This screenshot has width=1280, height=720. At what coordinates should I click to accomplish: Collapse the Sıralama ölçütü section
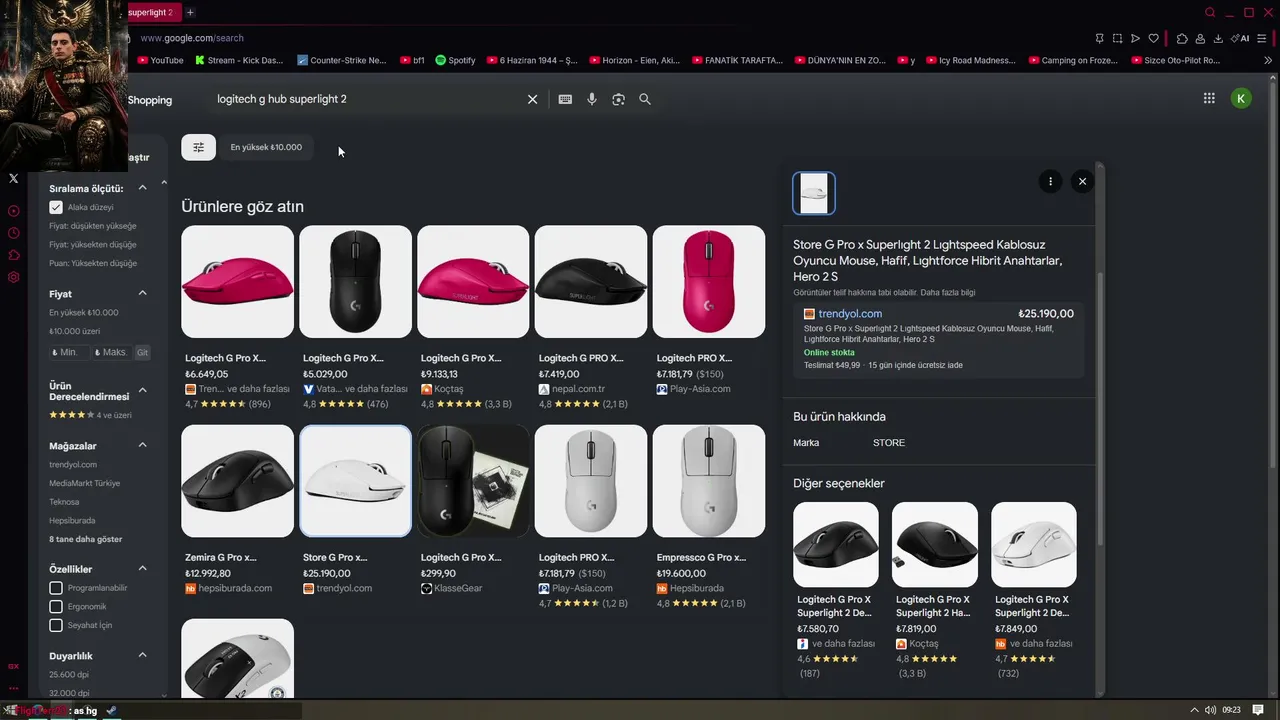[x=142, y=188]
